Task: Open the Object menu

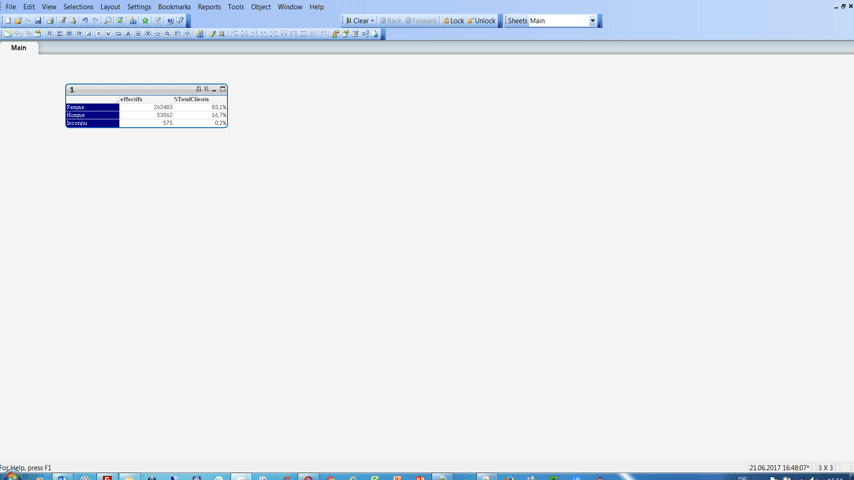Action: (260, 7)
